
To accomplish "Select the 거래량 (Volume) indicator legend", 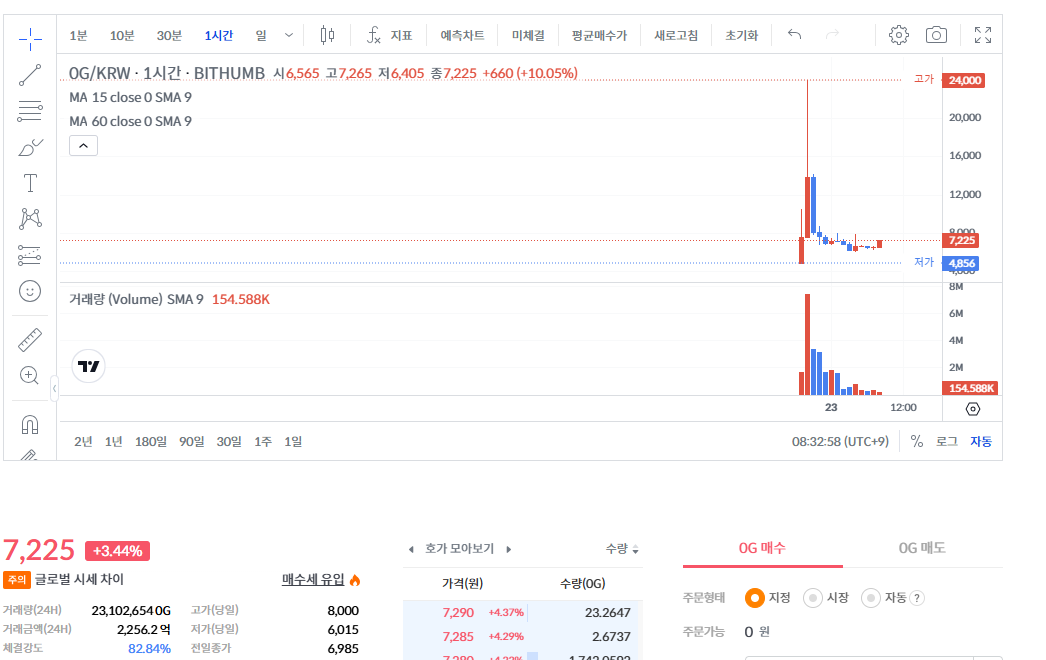I will point(136,299).
